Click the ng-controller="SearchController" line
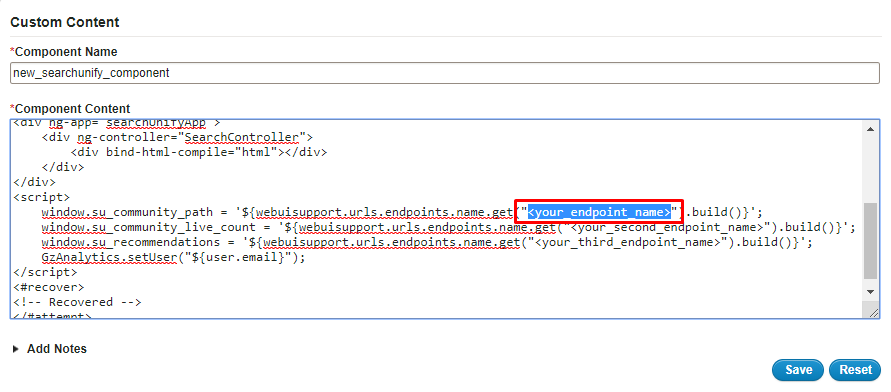 pyautogui.click(x=177, y=137)
